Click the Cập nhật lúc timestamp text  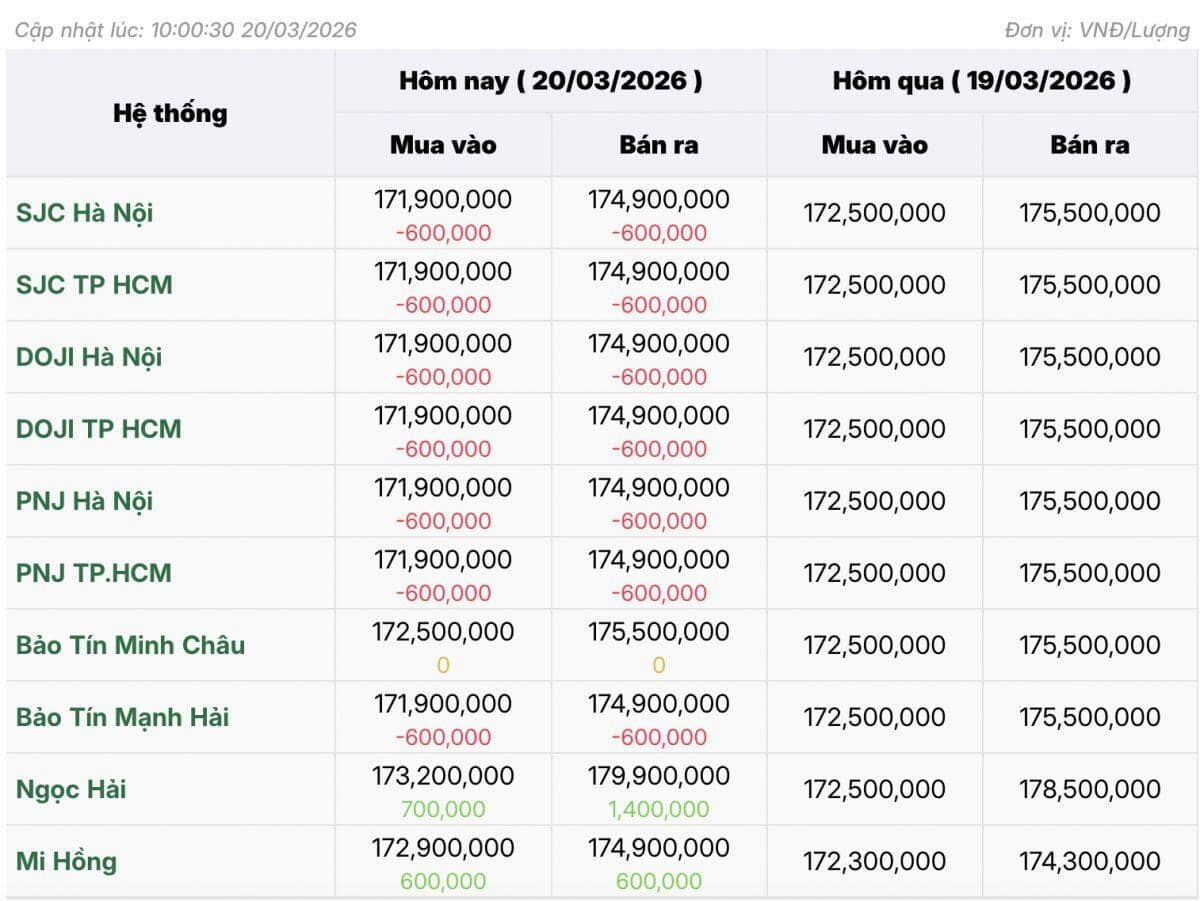click(x=185, y=30)
